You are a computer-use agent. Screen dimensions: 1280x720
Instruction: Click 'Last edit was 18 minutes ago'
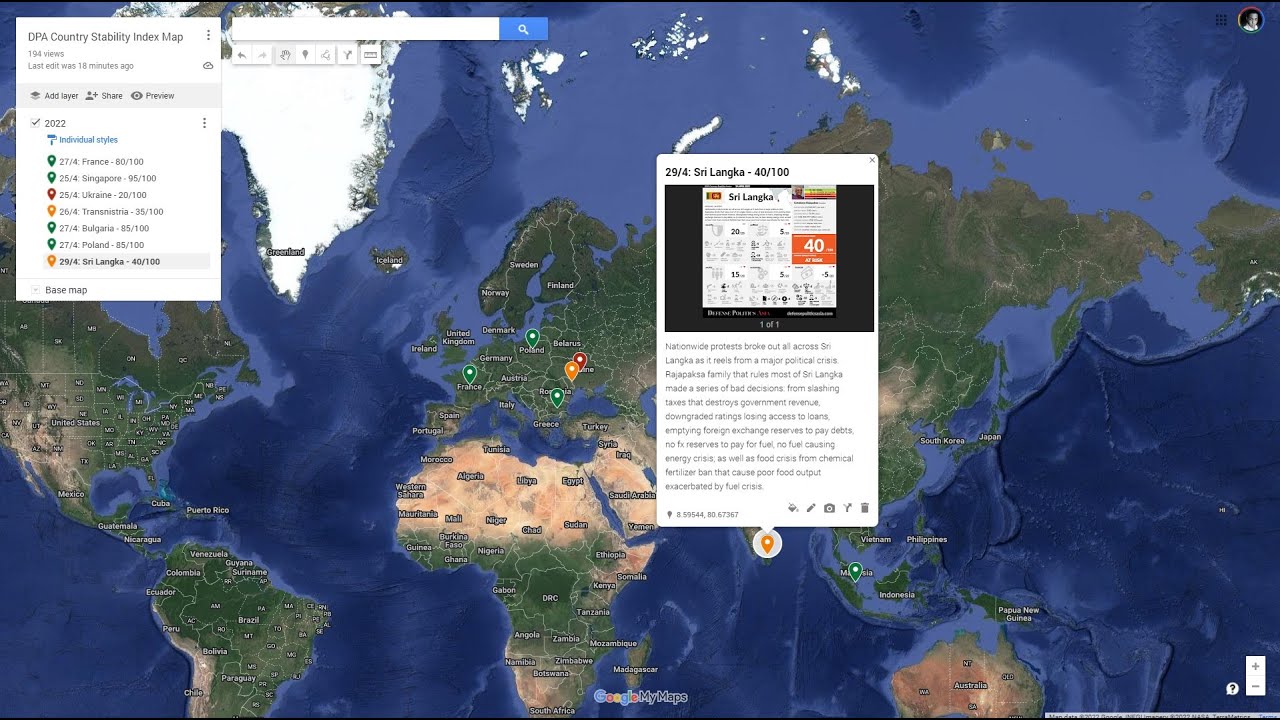pos(81,66)
